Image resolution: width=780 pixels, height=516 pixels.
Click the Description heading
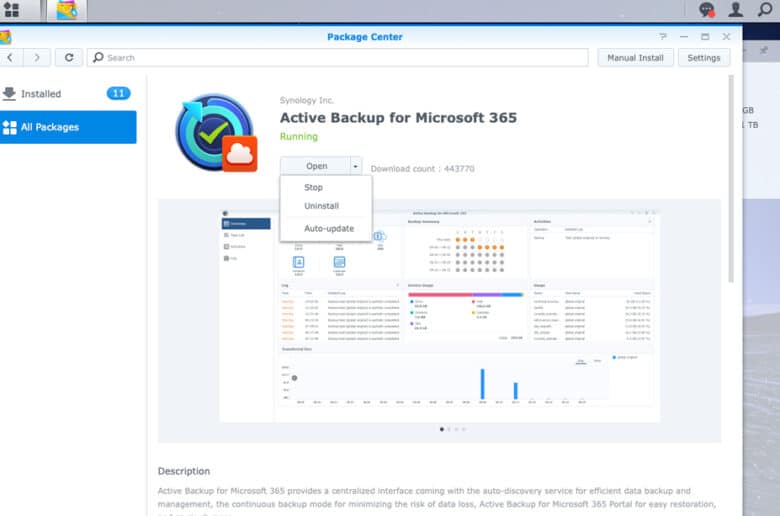[184, 471]
